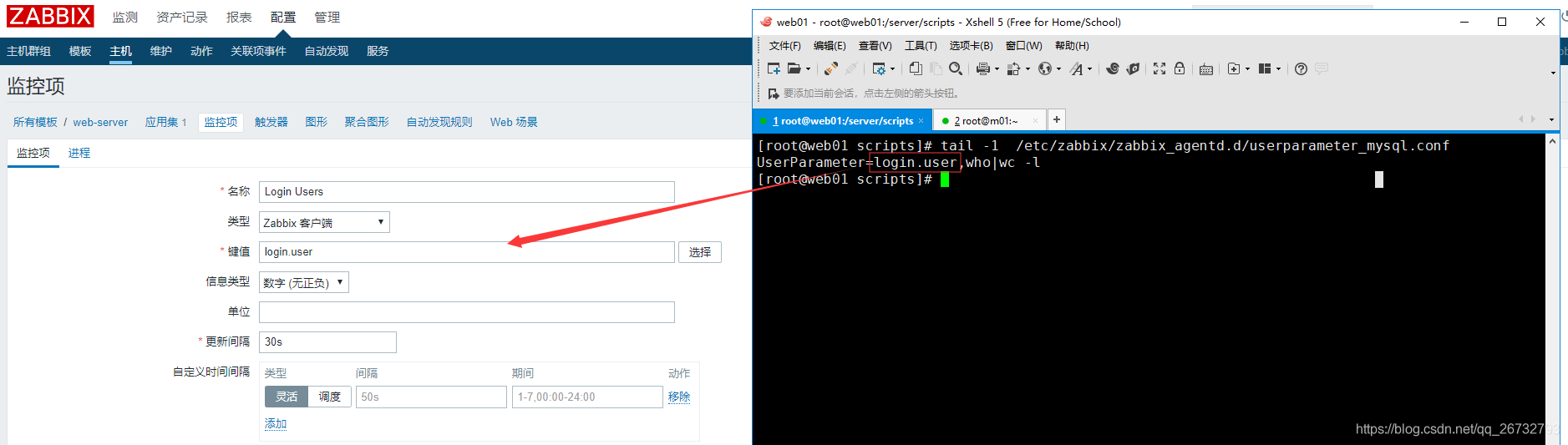This screenshot has height=445, width=1568.
Task: Open the 工具(T) menu in Xshell
Action: [x=921, y=46]
